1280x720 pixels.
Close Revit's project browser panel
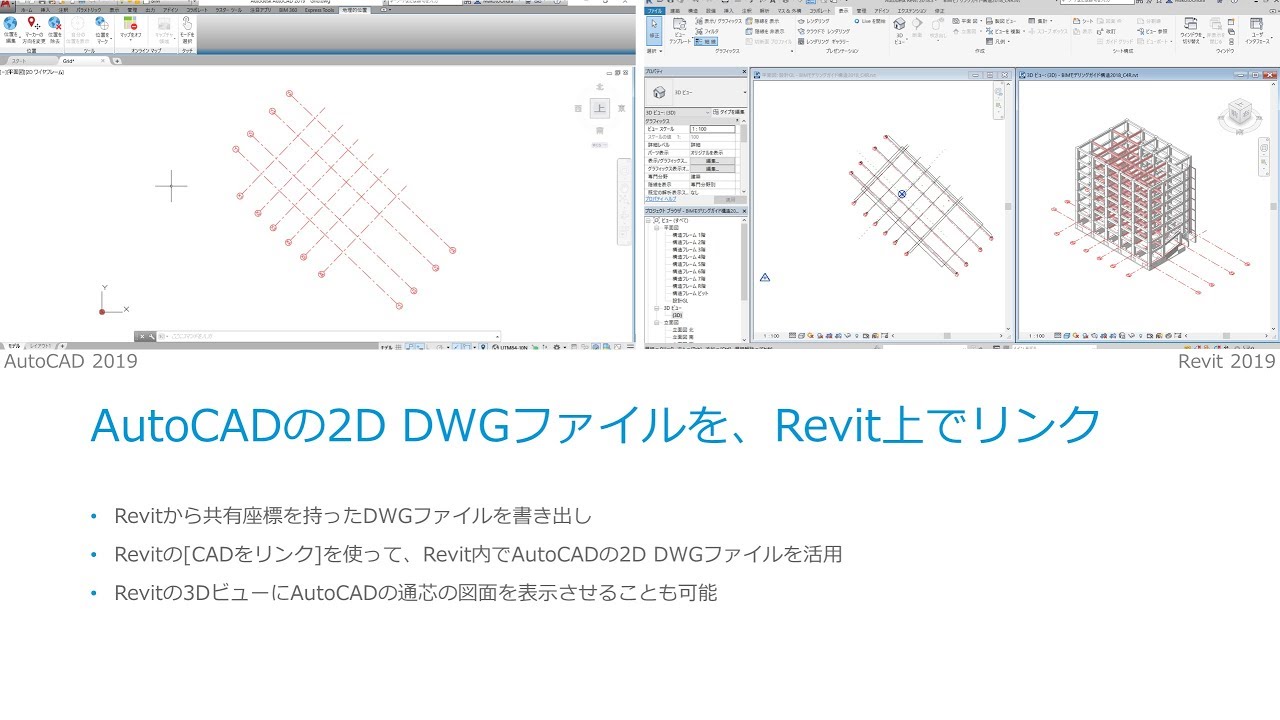(744, 212)
